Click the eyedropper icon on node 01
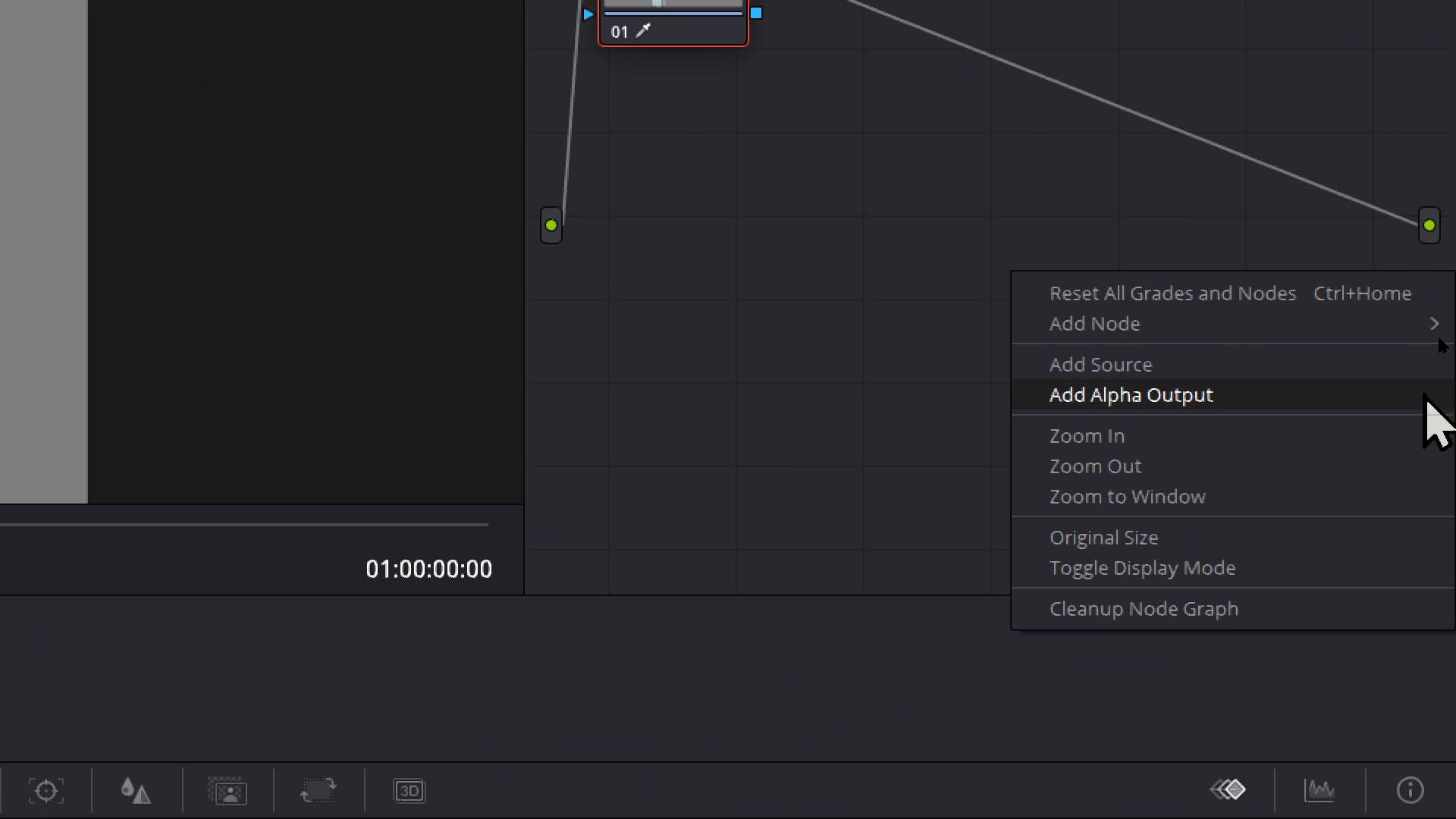1456x819 pixels. coord(645,31)
